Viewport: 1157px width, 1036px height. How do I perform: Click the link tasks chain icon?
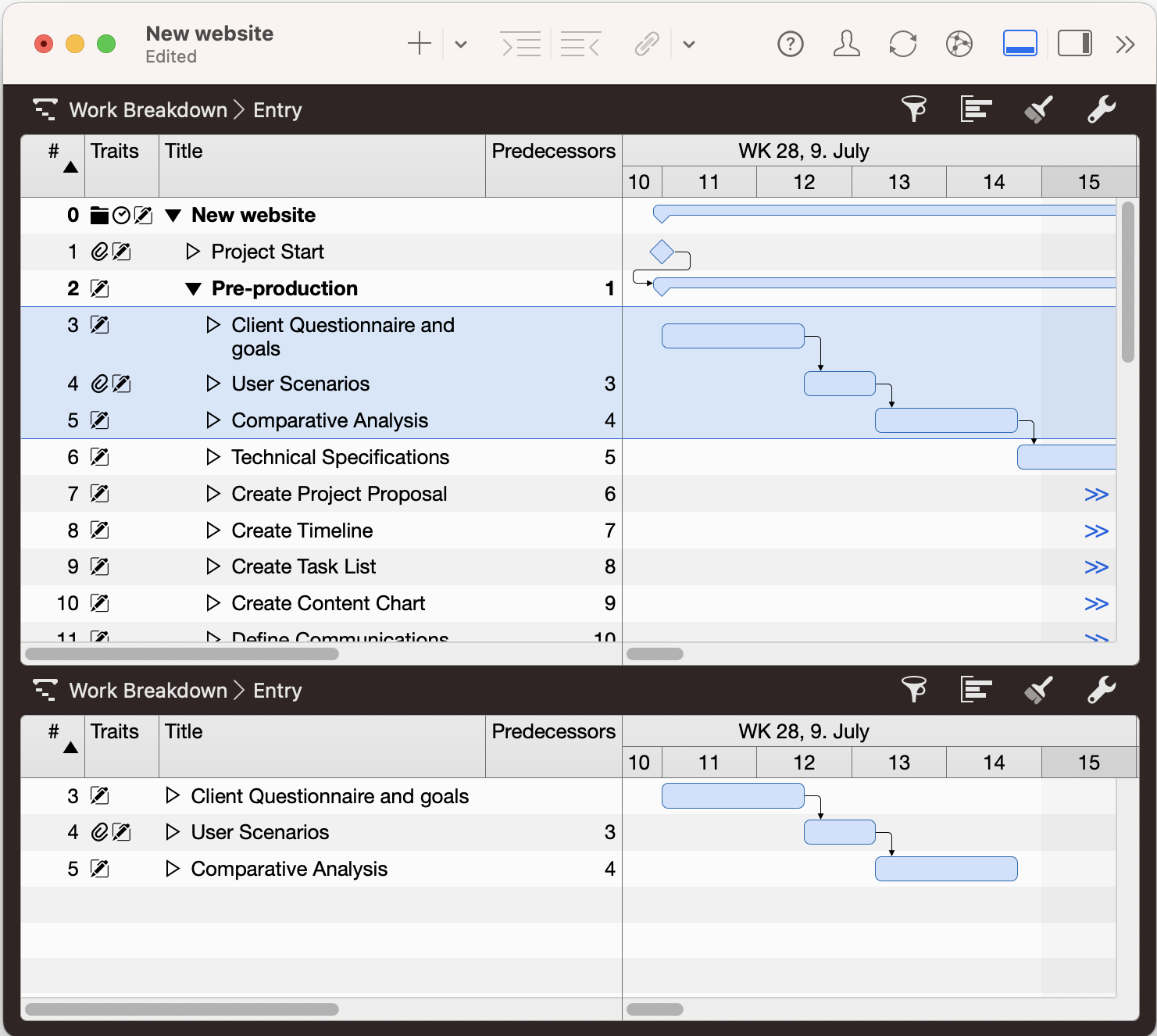tap(647, 45)
